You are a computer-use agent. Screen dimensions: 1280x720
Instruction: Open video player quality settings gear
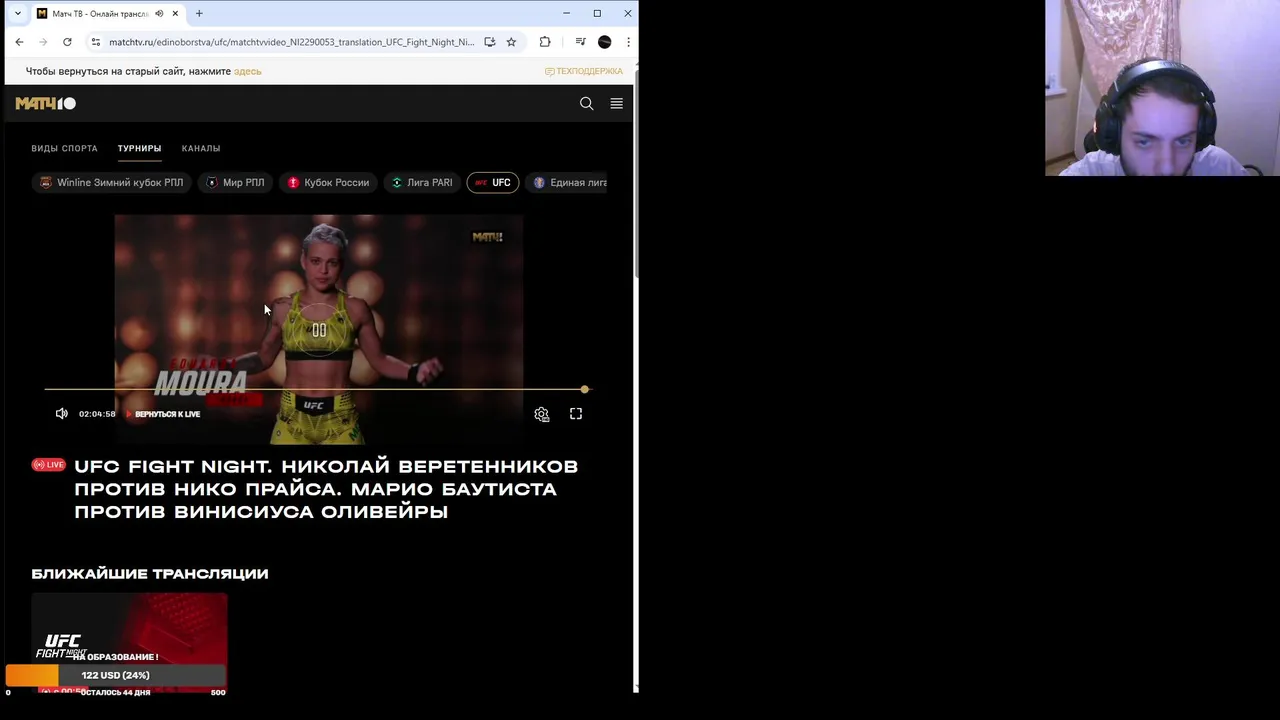coord(542,414)
